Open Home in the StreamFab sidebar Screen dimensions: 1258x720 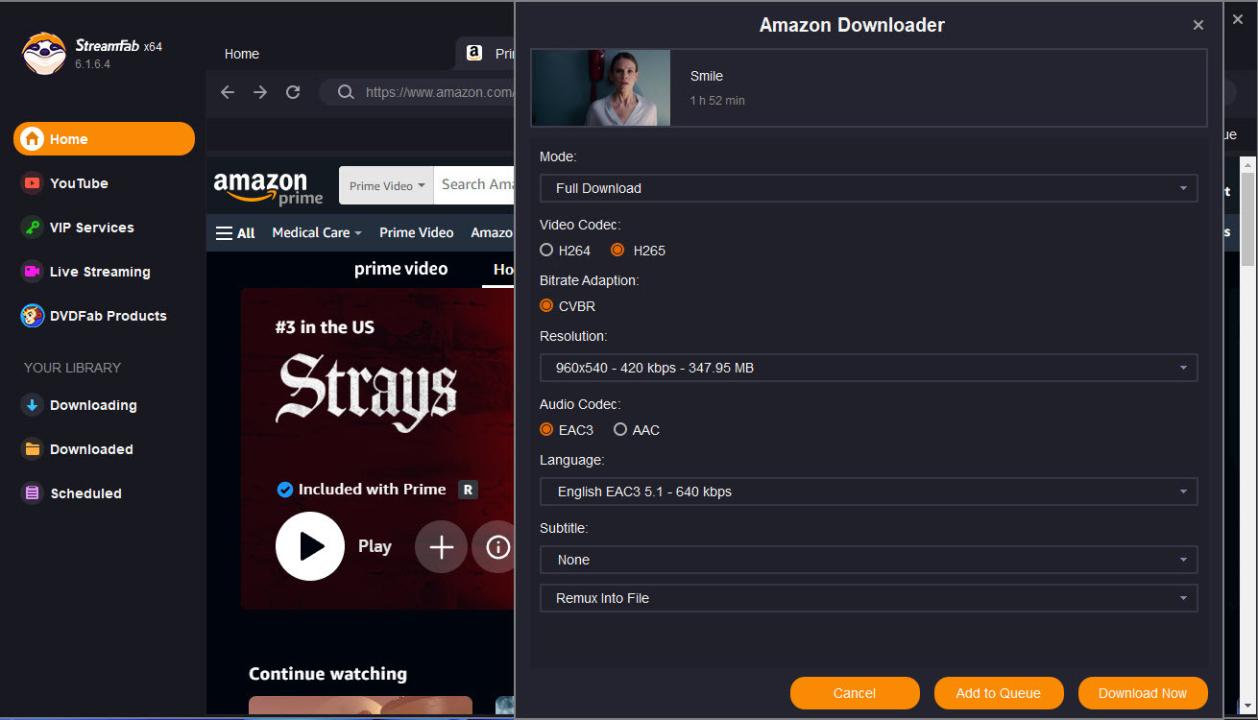pyautogui.click(x=104, y=139)
